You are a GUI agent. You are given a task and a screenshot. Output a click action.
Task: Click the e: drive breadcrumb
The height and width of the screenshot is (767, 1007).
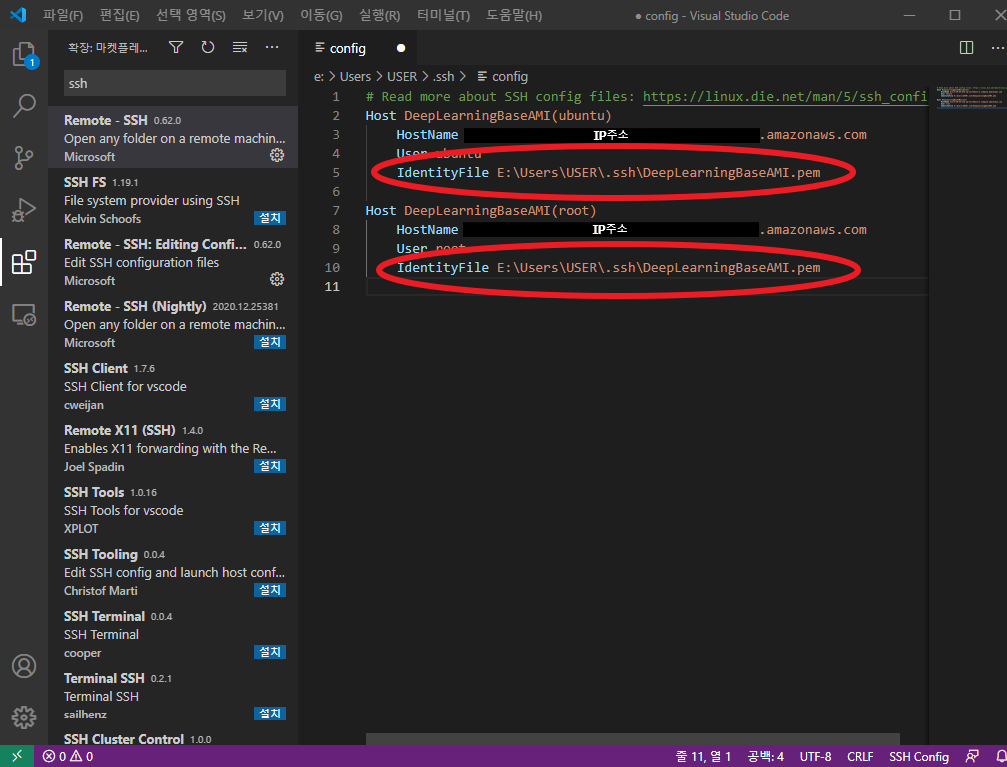319,76
